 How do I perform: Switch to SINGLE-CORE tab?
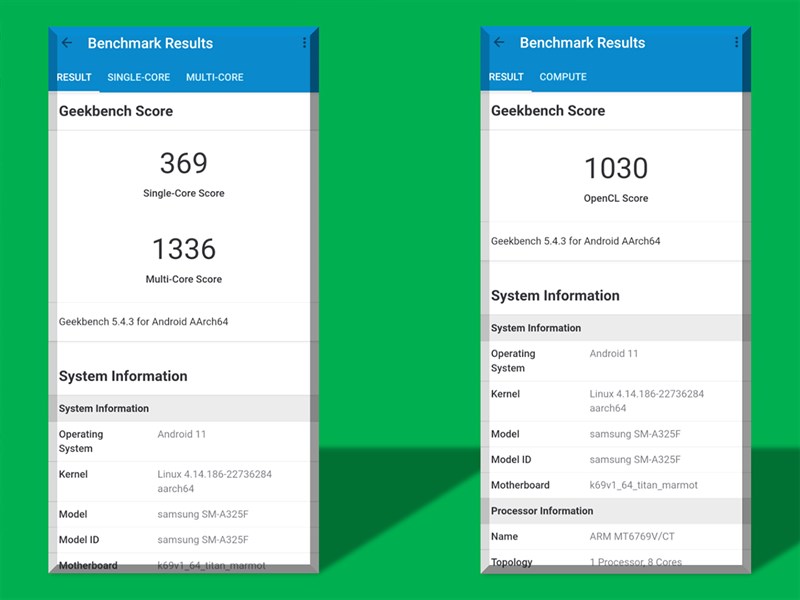tap(138, 77)
